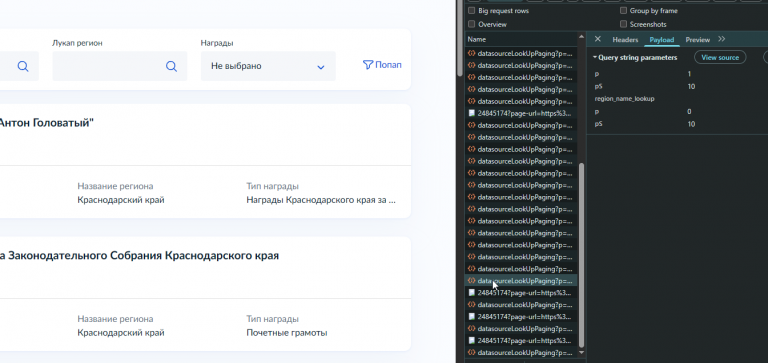The width and height of the screenshot is (768, 363).
Task: Collapse Query string parameters section
Action: [x=635, y=57]
